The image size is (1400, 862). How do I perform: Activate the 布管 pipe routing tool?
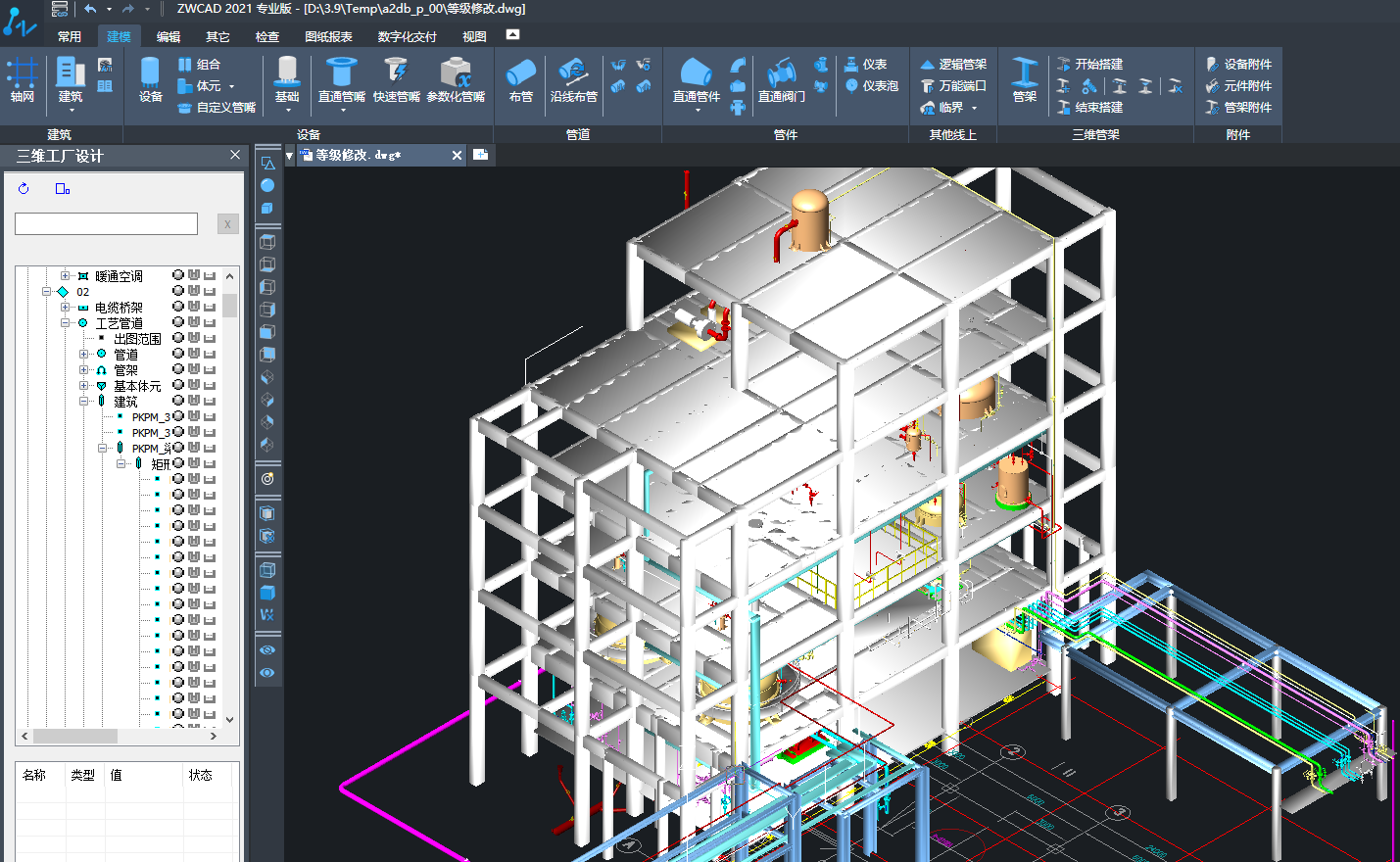click(x=521, y=78)
